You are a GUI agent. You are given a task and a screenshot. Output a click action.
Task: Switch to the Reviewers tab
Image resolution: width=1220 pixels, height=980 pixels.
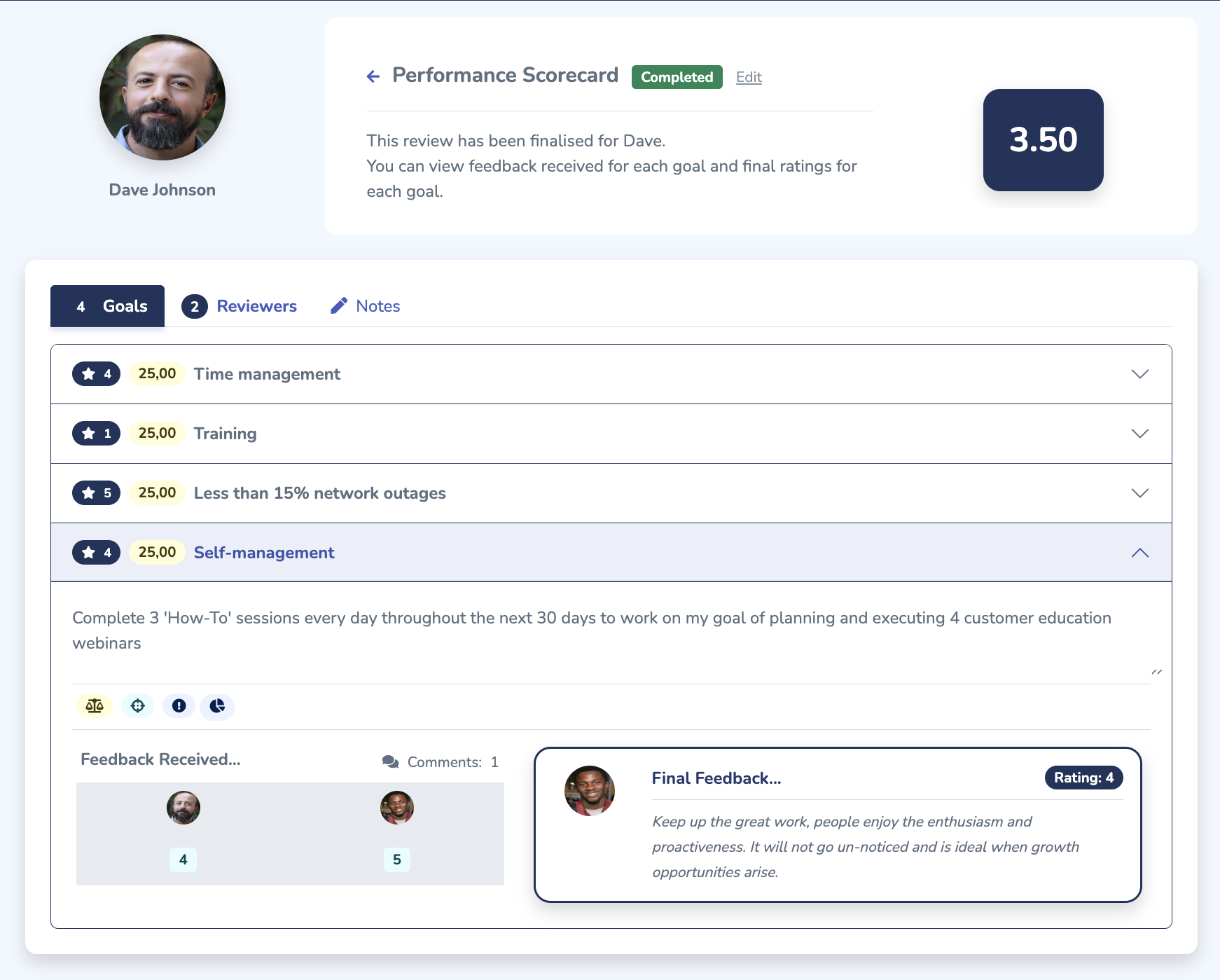(x=240, y=306)
